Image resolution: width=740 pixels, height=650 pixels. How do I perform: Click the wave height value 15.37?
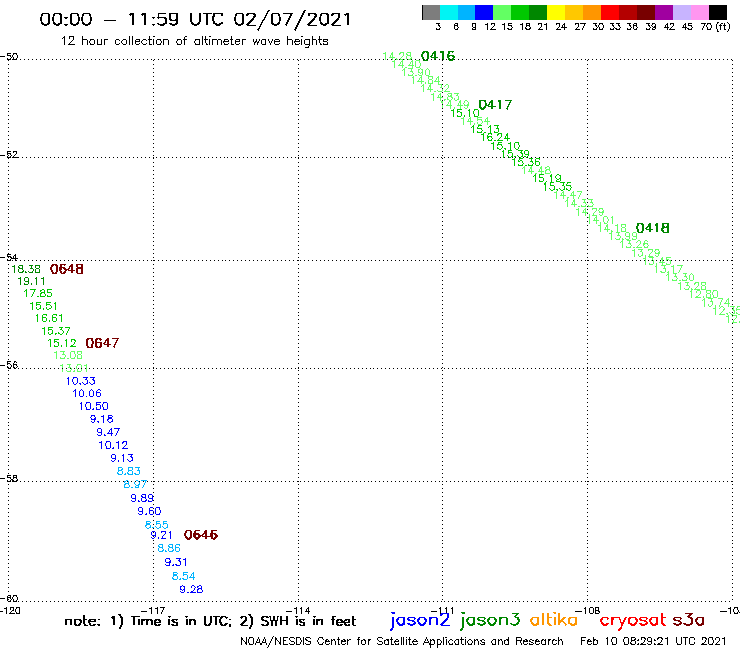click(x=56, y=331)
